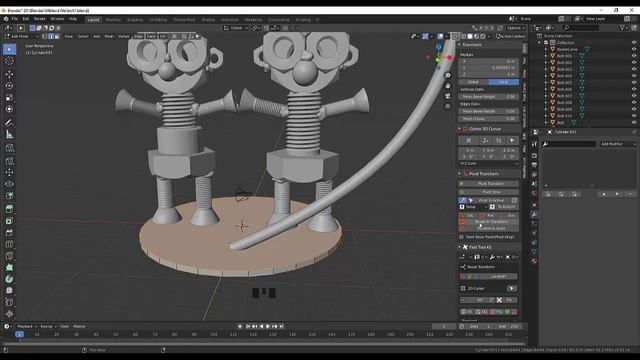The width and height of the screenshot is (640, 360).
Task: Hide the Collection with its eye icon
Action: click(634, 42)
